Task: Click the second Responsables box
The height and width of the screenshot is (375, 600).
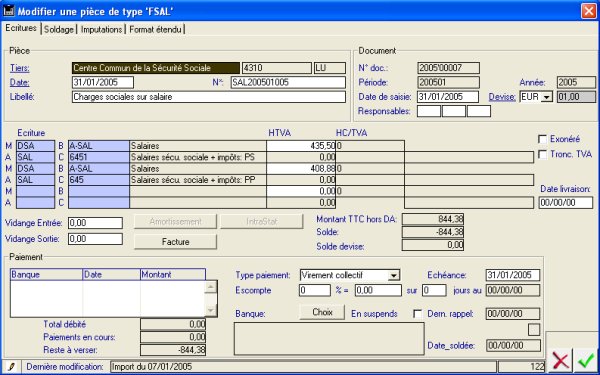Action: (454, 111)
